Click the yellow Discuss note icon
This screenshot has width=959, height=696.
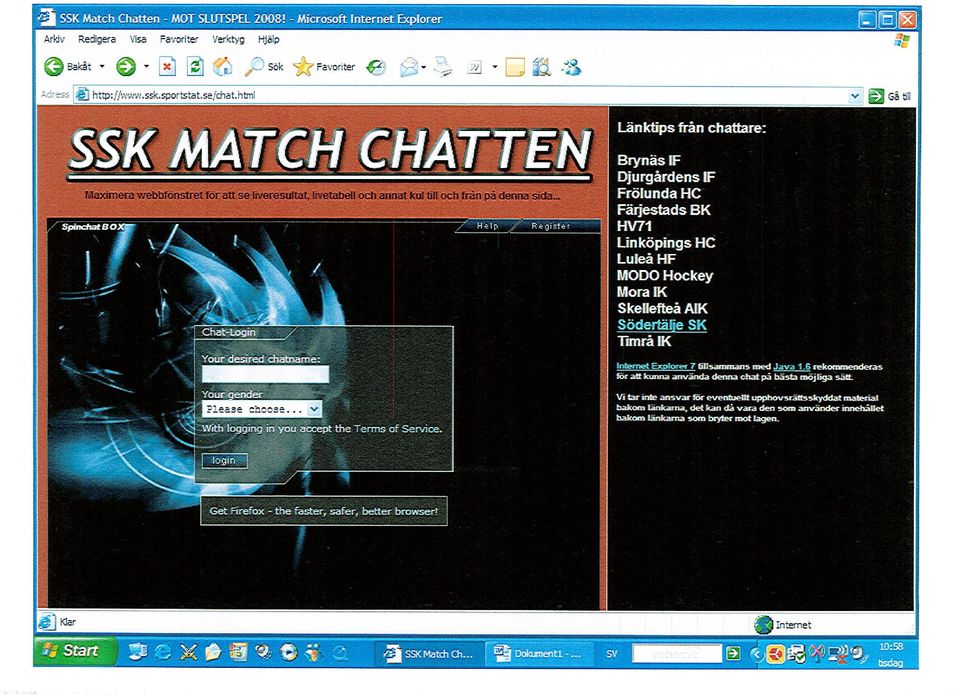click(515, 67)
